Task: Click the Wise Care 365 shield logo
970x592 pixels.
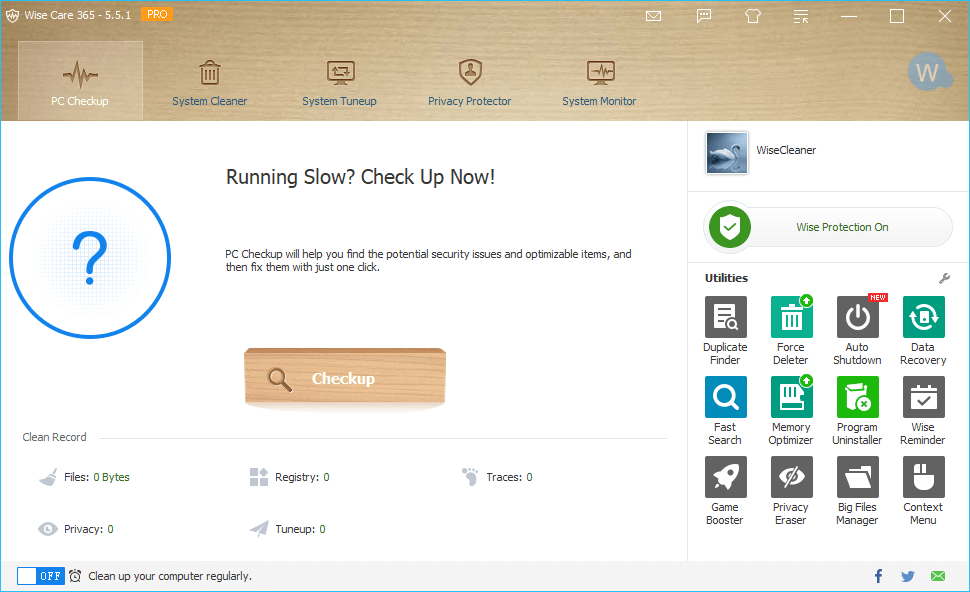Action: click(12, 15)
